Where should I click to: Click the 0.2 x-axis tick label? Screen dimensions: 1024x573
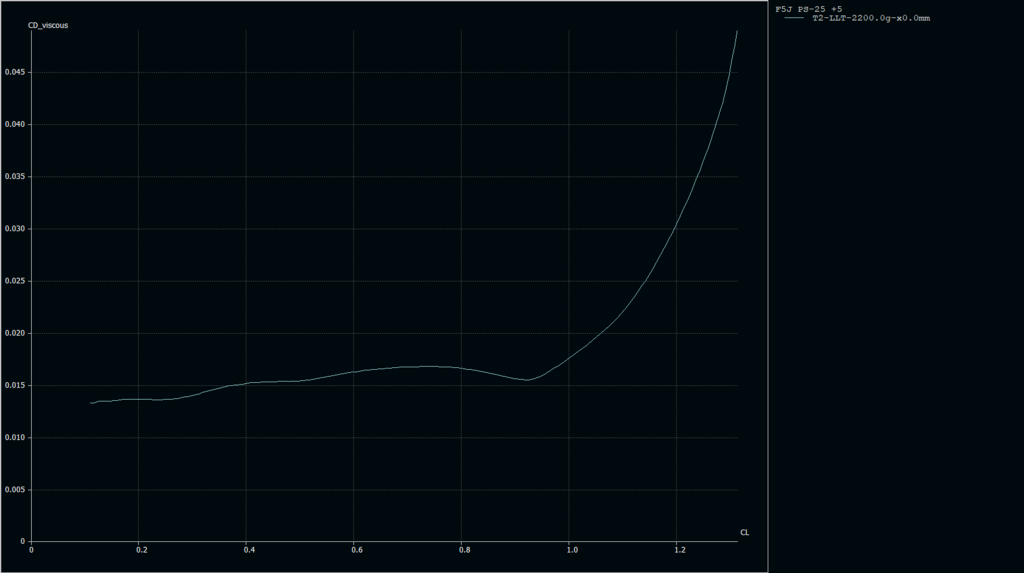[141, 550]
